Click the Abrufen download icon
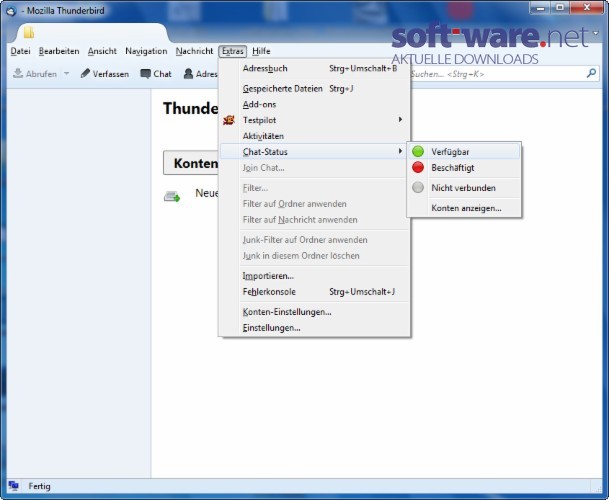This screenshot has width=609, height=500. click(18, 73)
